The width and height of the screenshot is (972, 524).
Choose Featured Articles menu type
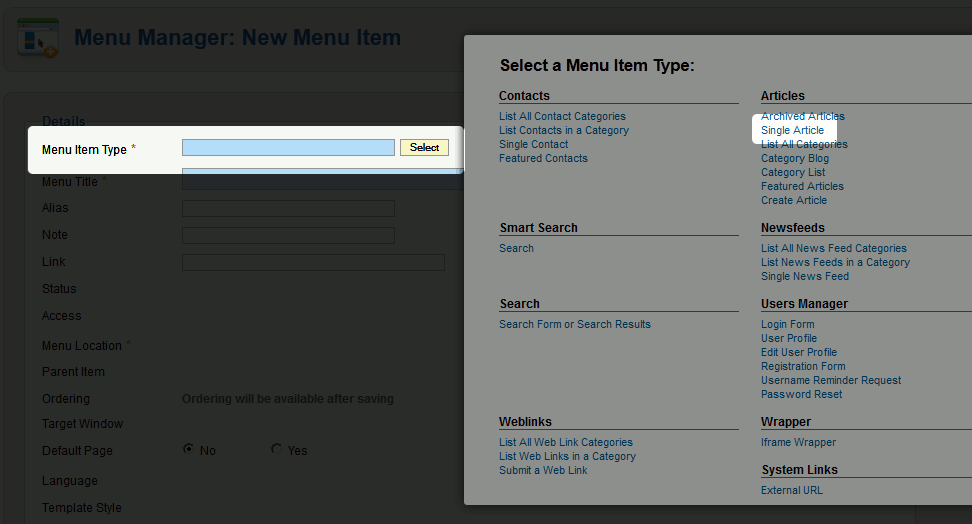coord(802,186)
